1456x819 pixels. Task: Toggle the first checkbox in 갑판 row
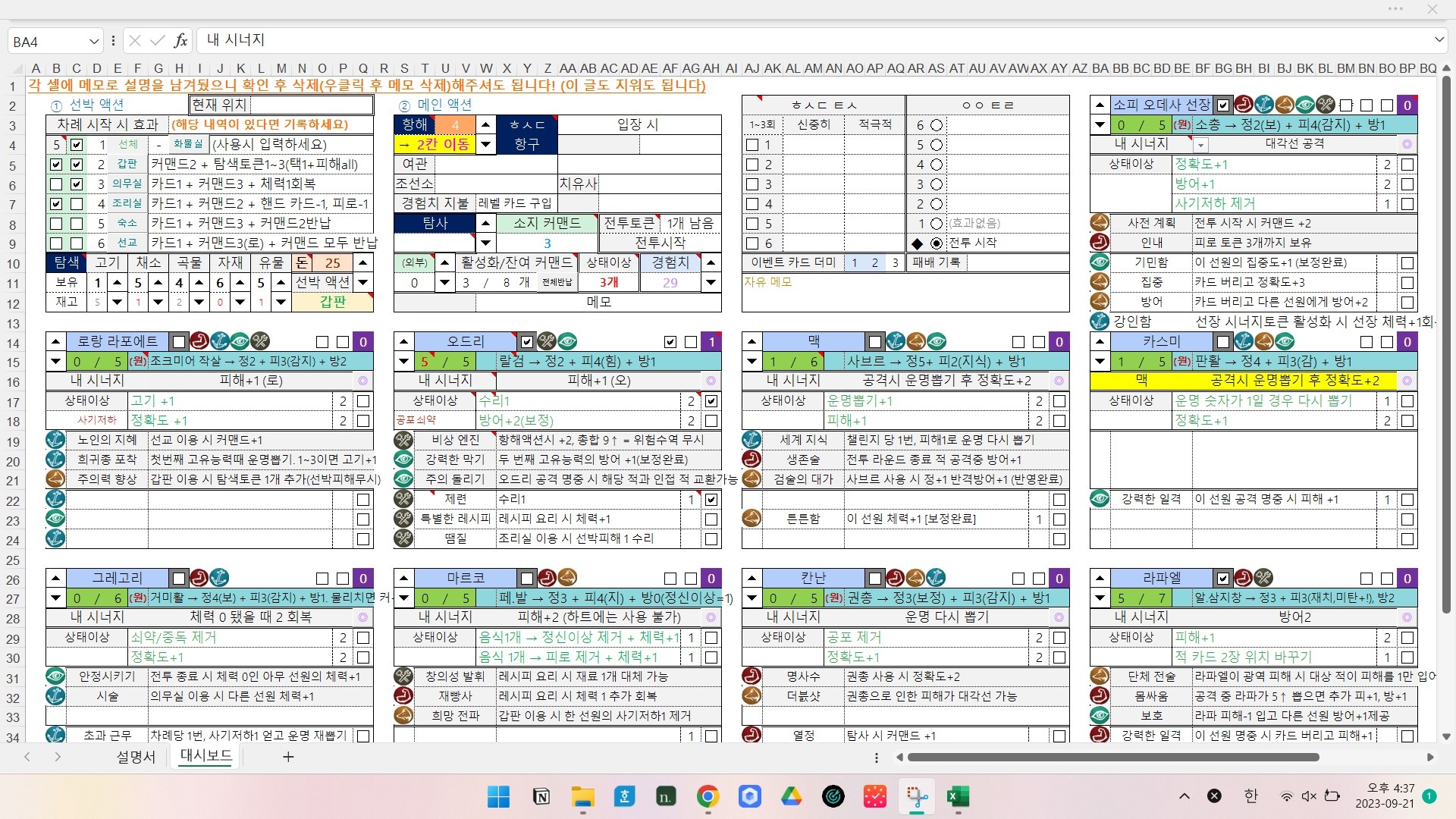tap(56, 164)
